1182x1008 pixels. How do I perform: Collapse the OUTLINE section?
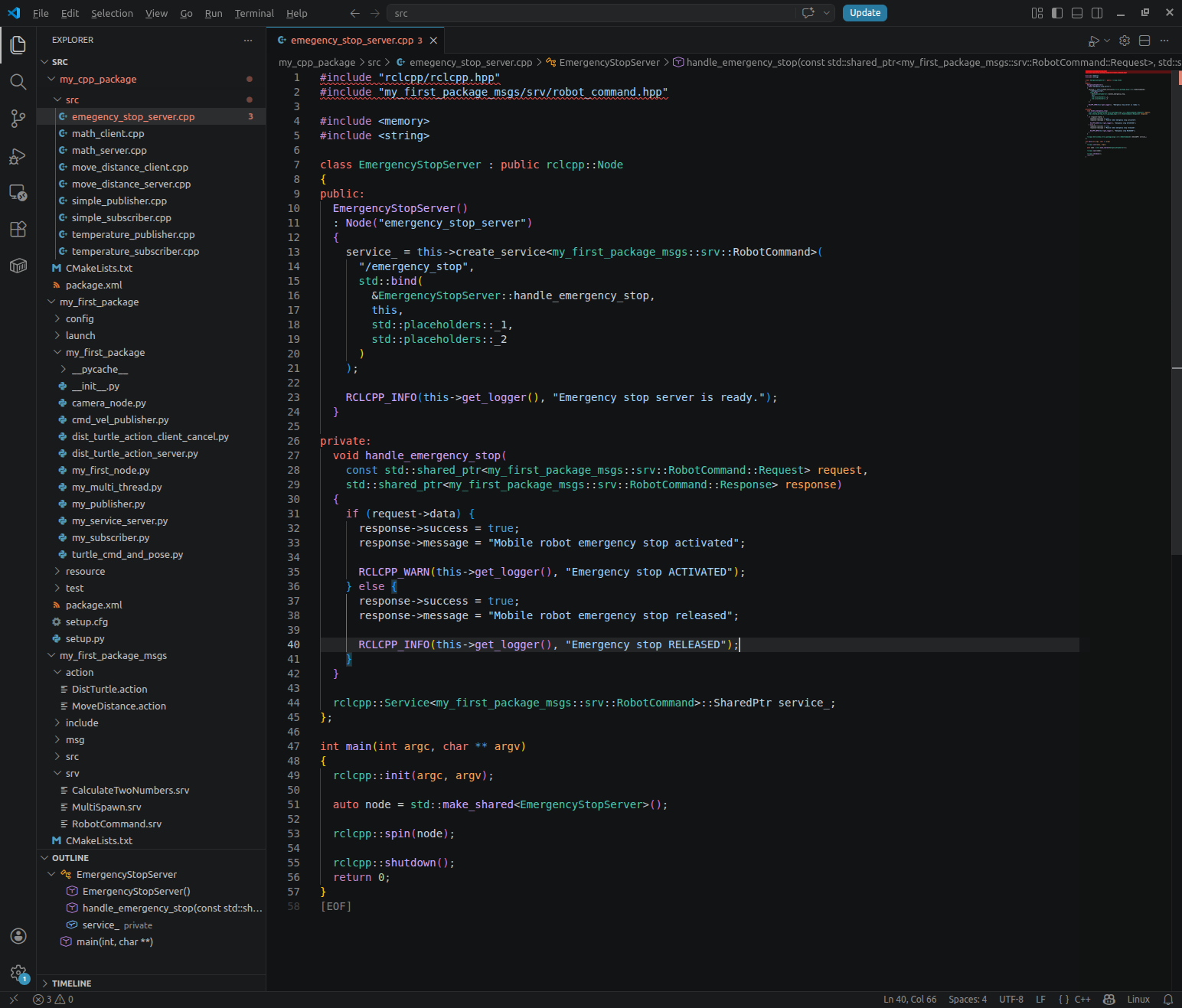click(44, 858)
